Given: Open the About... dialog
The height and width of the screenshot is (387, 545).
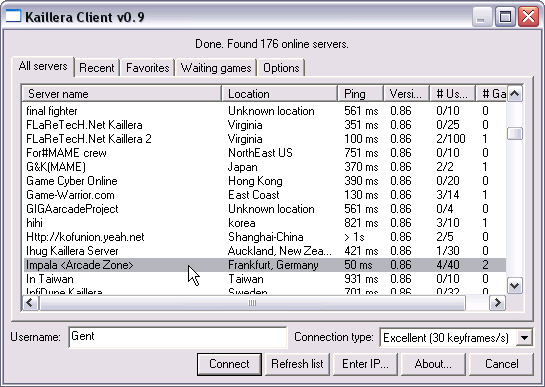Looking at the screenshot, I should pos(433,364).
